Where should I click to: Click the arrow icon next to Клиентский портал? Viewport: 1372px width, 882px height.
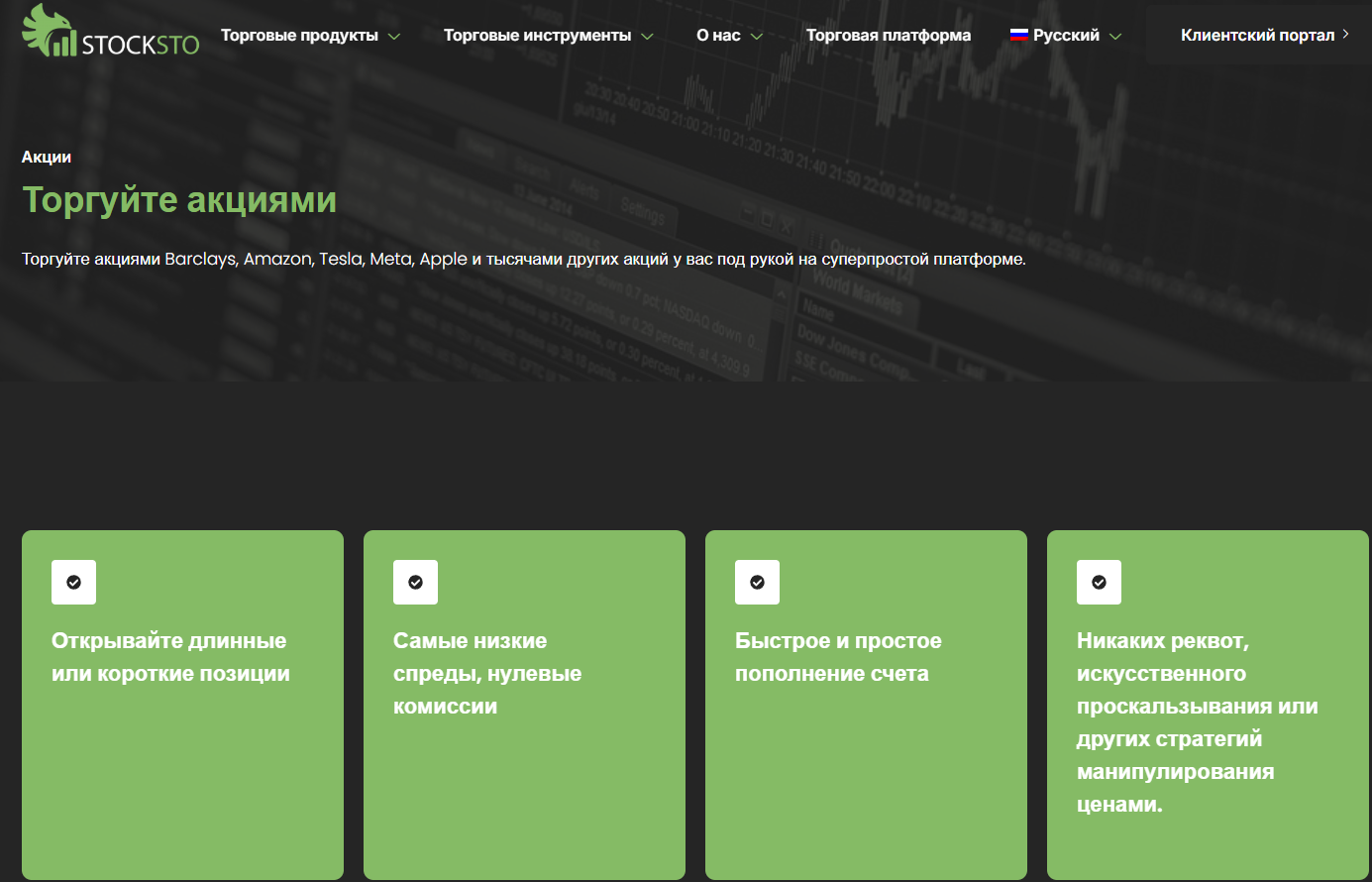[x=1345, y=35]
